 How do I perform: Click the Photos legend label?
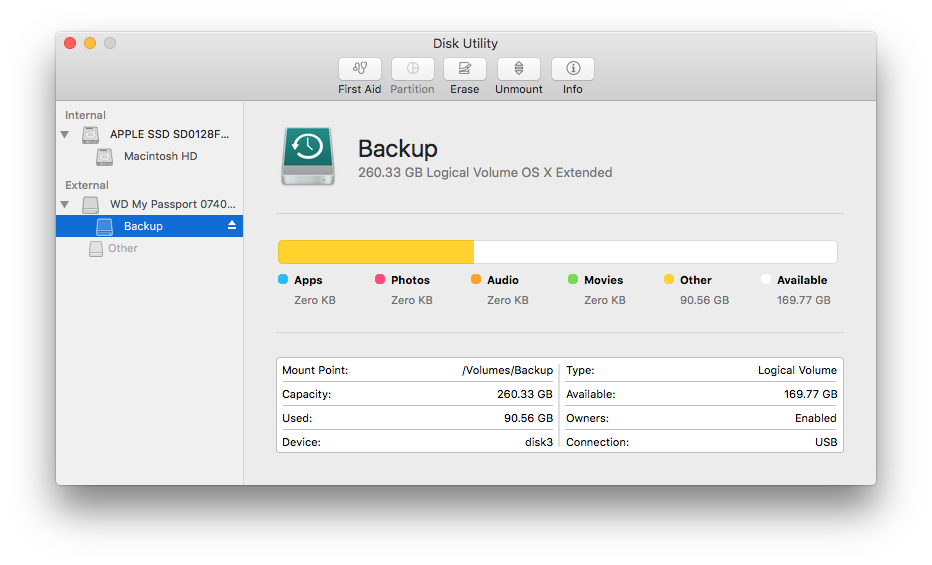pos(410,280)
